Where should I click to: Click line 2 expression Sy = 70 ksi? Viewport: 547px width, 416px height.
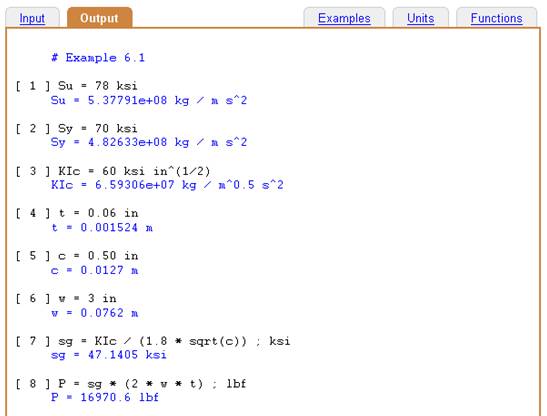(98, 128)
